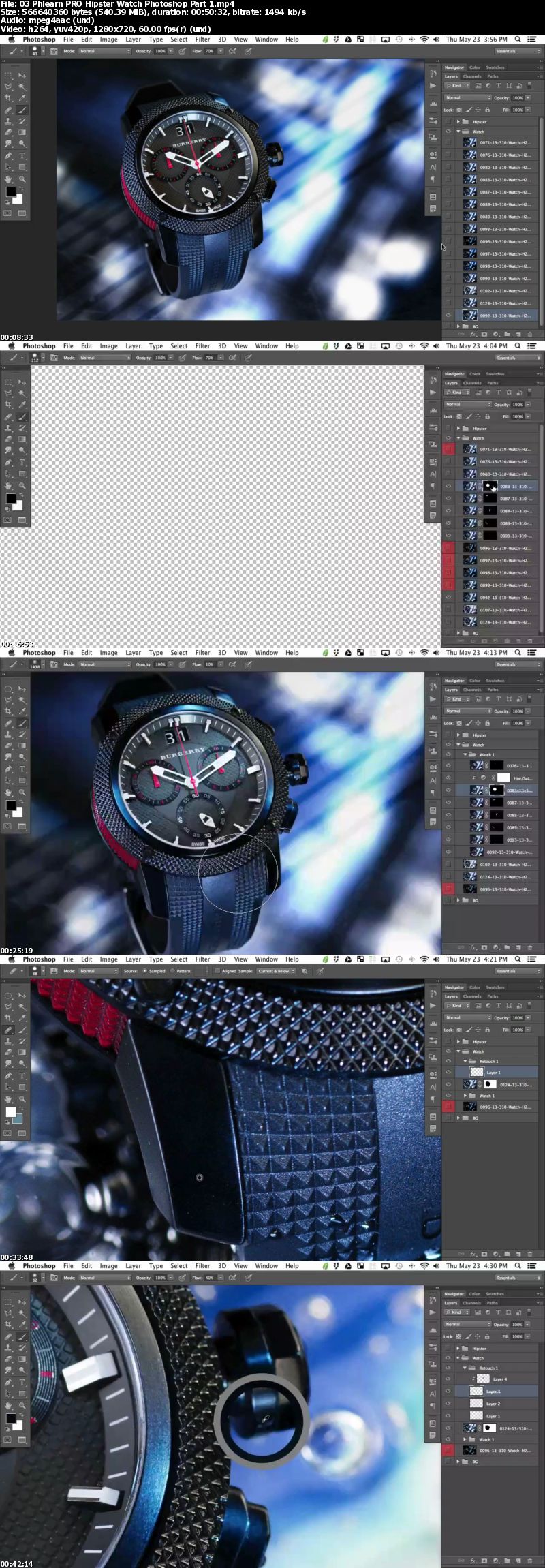545x1568 pixels.
Task: Select the Hue/Sat mask thumbnail, 00:25:19 frame
Action: tap(503, 778)
